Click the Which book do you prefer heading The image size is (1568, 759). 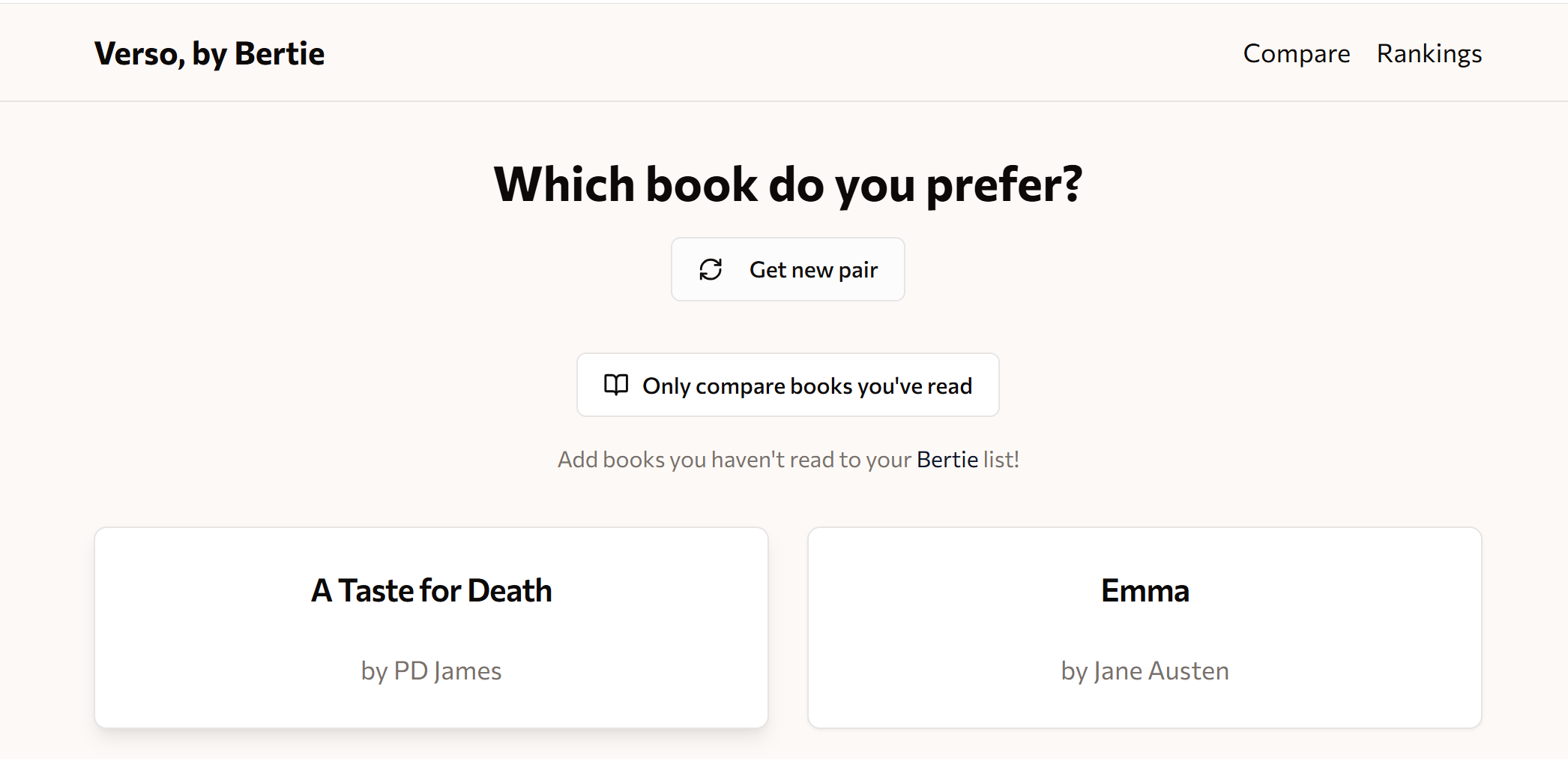click(788, 184)
